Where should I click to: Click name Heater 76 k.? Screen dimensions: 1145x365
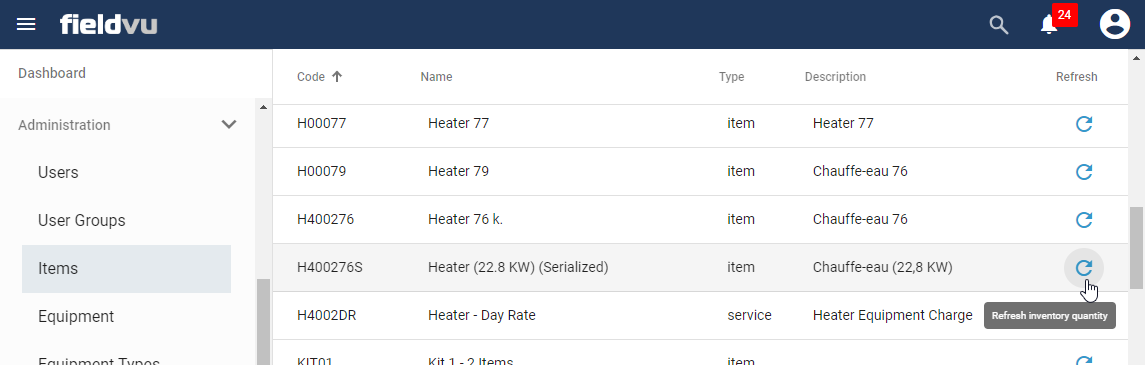466,220
